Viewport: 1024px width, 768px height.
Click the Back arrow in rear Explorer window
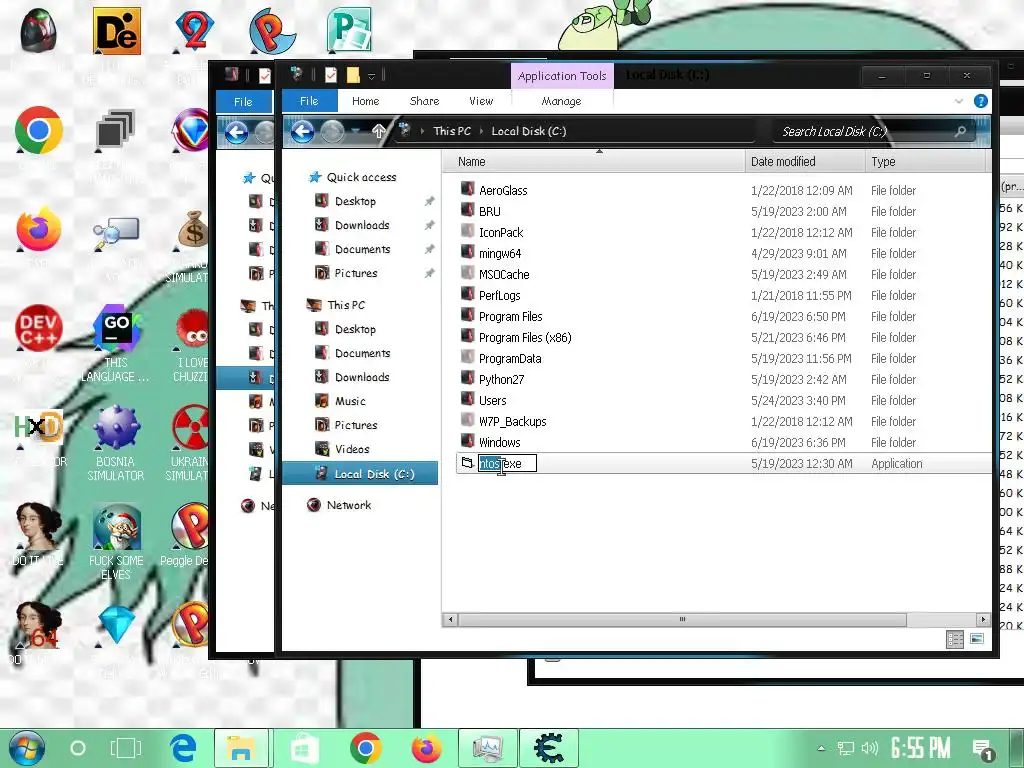pos(236,133)
